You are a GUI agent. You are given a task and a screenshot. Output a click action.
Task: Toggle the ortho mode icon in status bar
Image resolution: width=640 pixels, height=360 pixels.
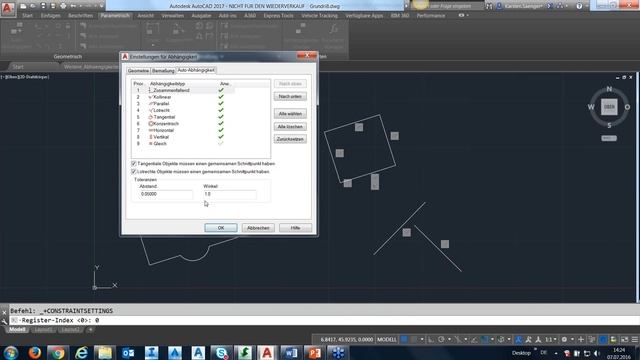(431, 340)
